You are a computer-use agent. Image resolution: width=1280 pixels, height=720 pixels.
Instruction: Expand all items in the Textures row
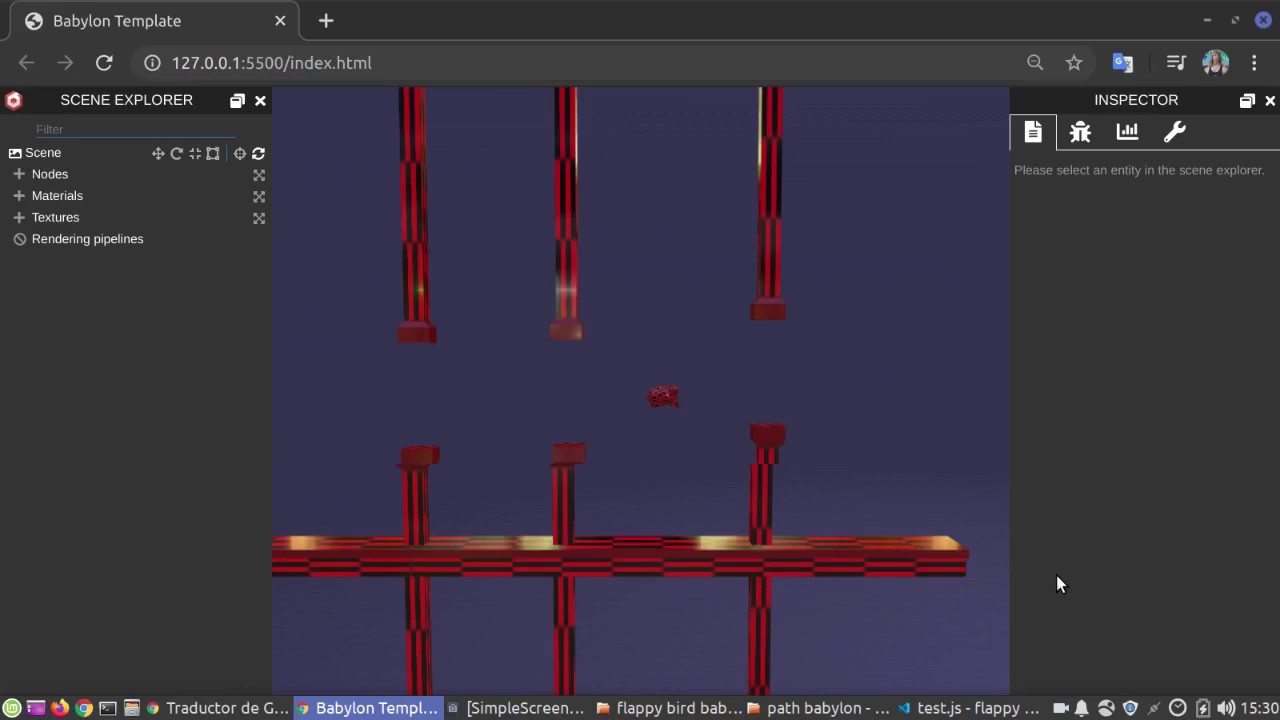click(x=259, y=218)
